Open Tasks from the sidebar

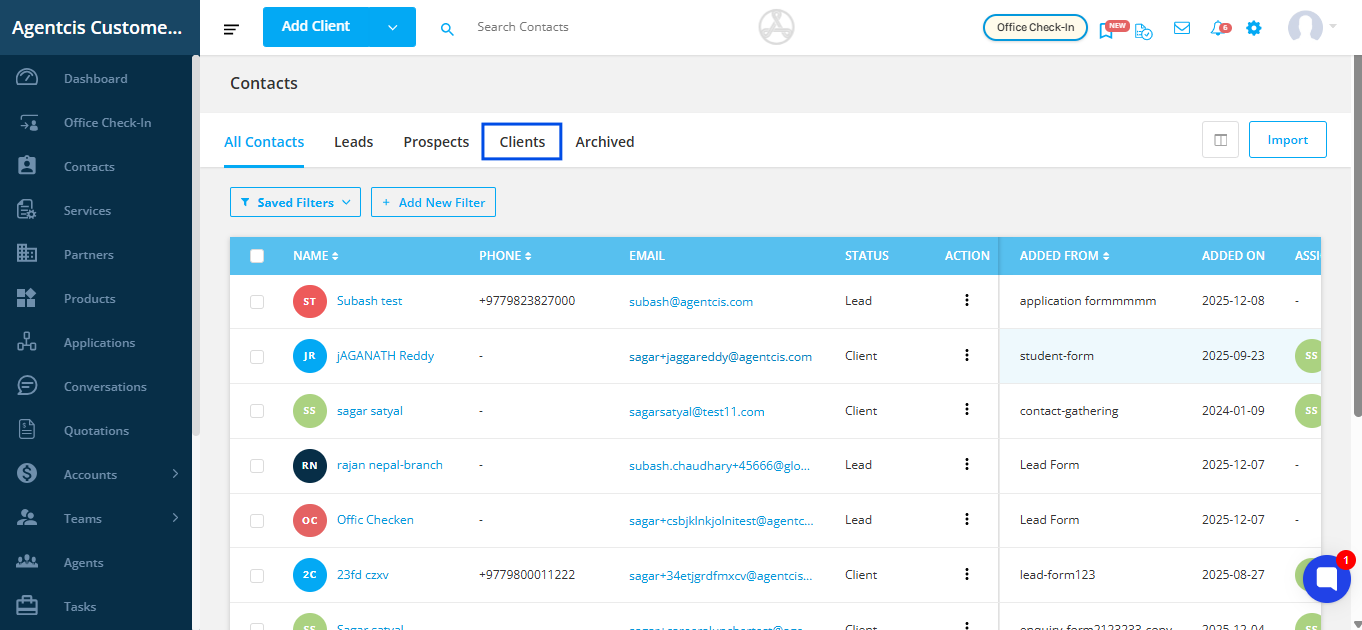(80, 607)
